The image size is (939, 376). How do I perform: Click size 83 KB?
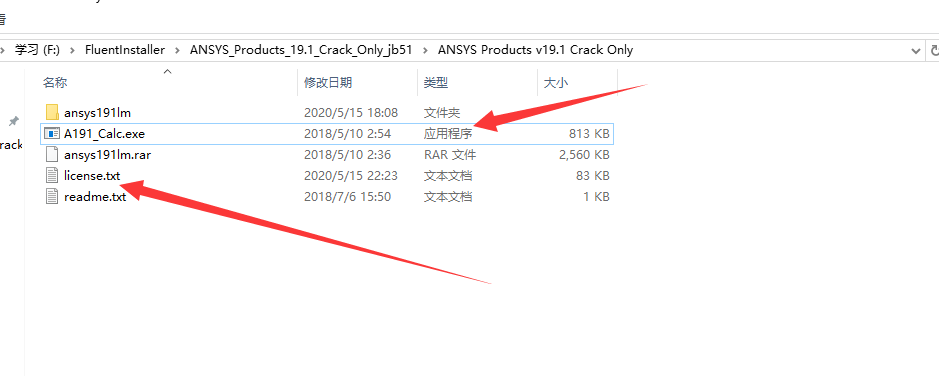(x=592, y=175)
